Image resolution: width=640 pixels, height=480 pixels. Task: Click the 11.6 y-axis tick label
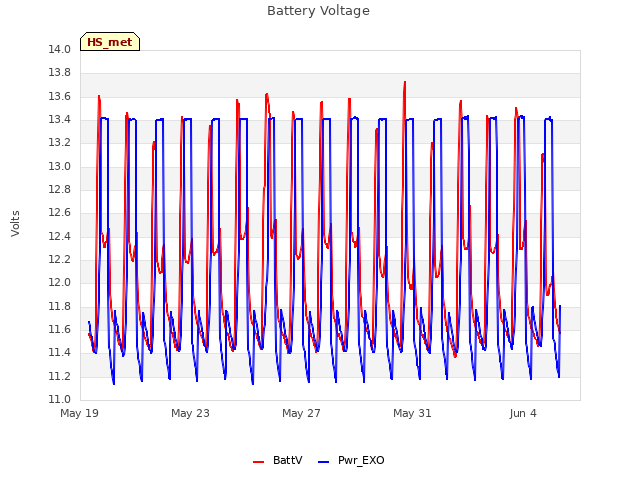[60, 329]
